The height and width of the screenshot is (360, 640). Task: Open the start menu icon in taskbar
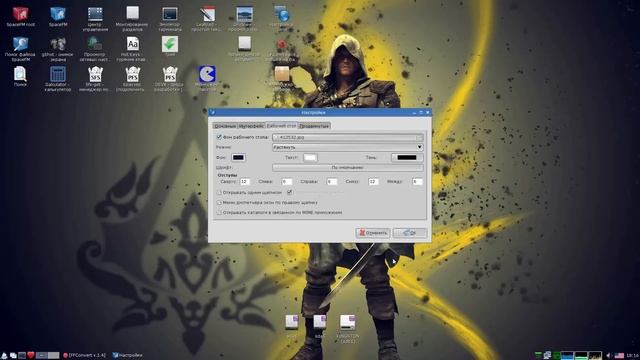[x=4, y=356]
